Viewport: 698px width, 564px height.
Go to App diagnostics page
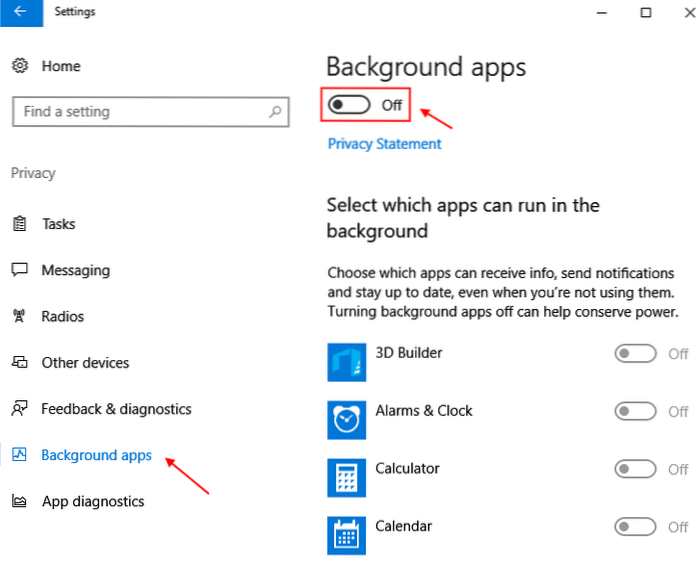(x=92, y=501)
